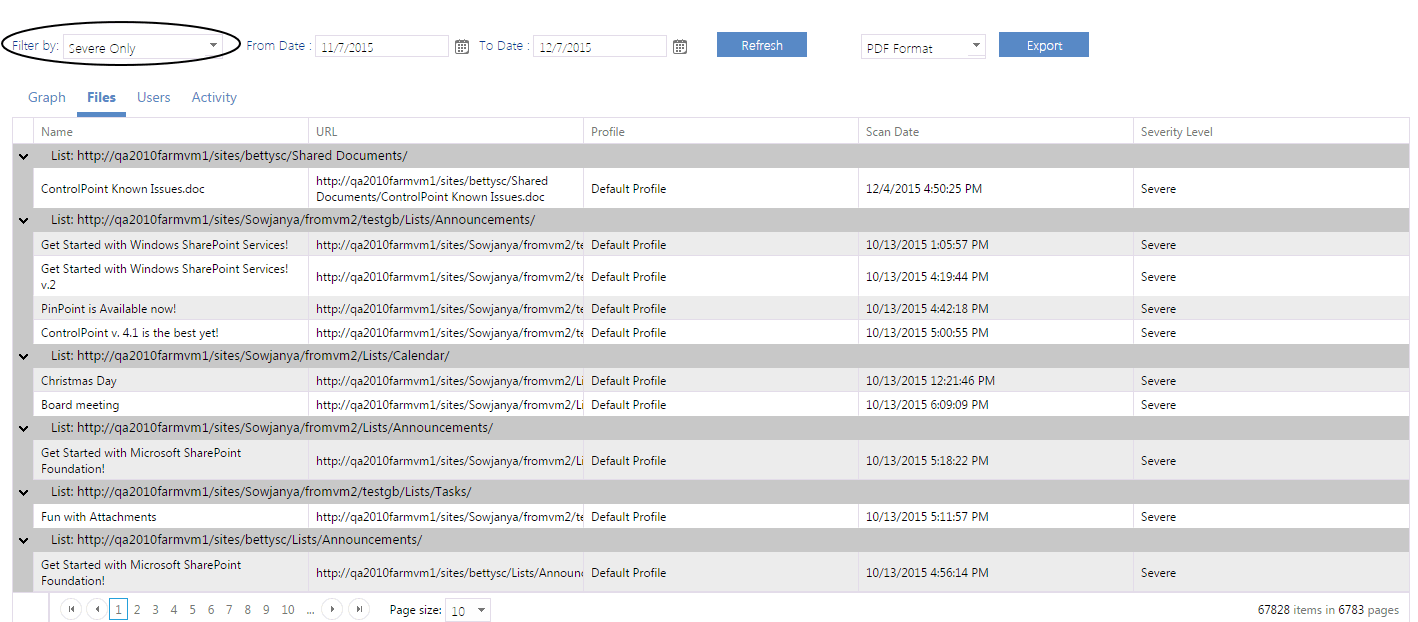Open the To Date calendar picker
Screen dimensions: 1418x622
click(x=679, y=46)
